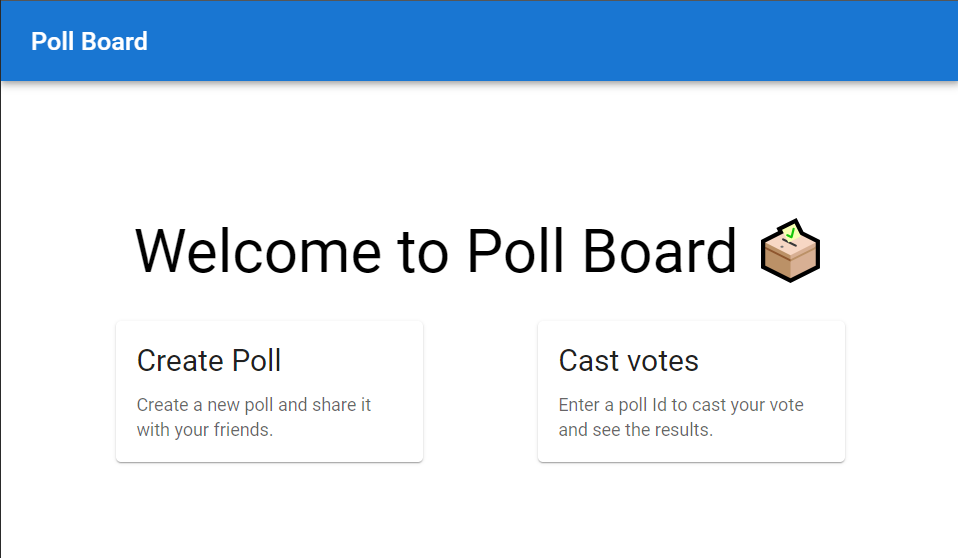The image size is (958, 558).
Task: Click "and see the results." description line
Action: 635,430
